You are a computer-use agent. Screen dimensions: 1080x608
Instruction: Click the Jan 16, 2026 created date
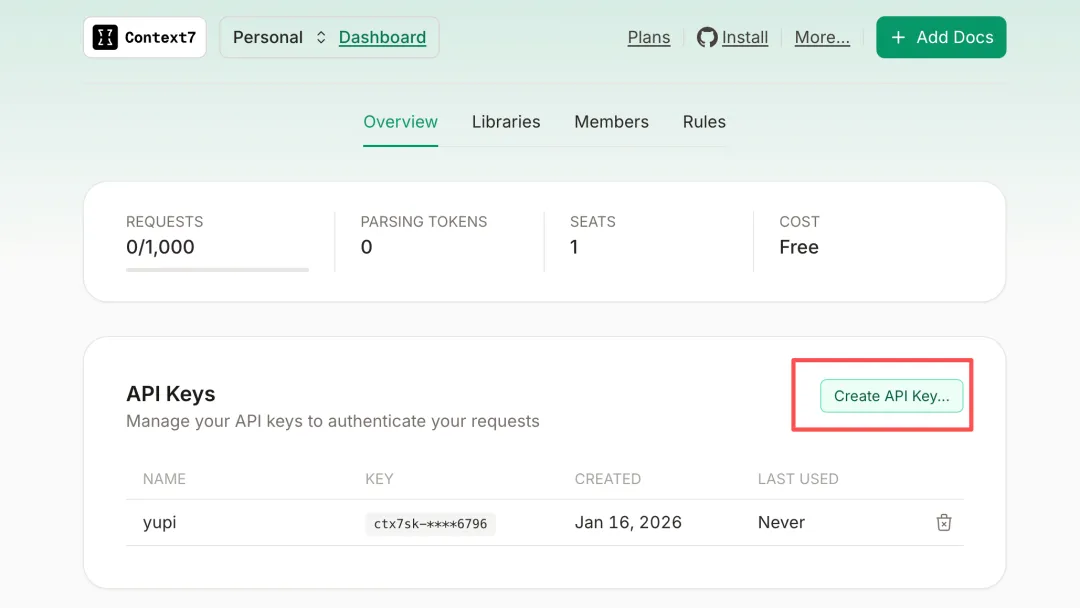tap(628, 523)
